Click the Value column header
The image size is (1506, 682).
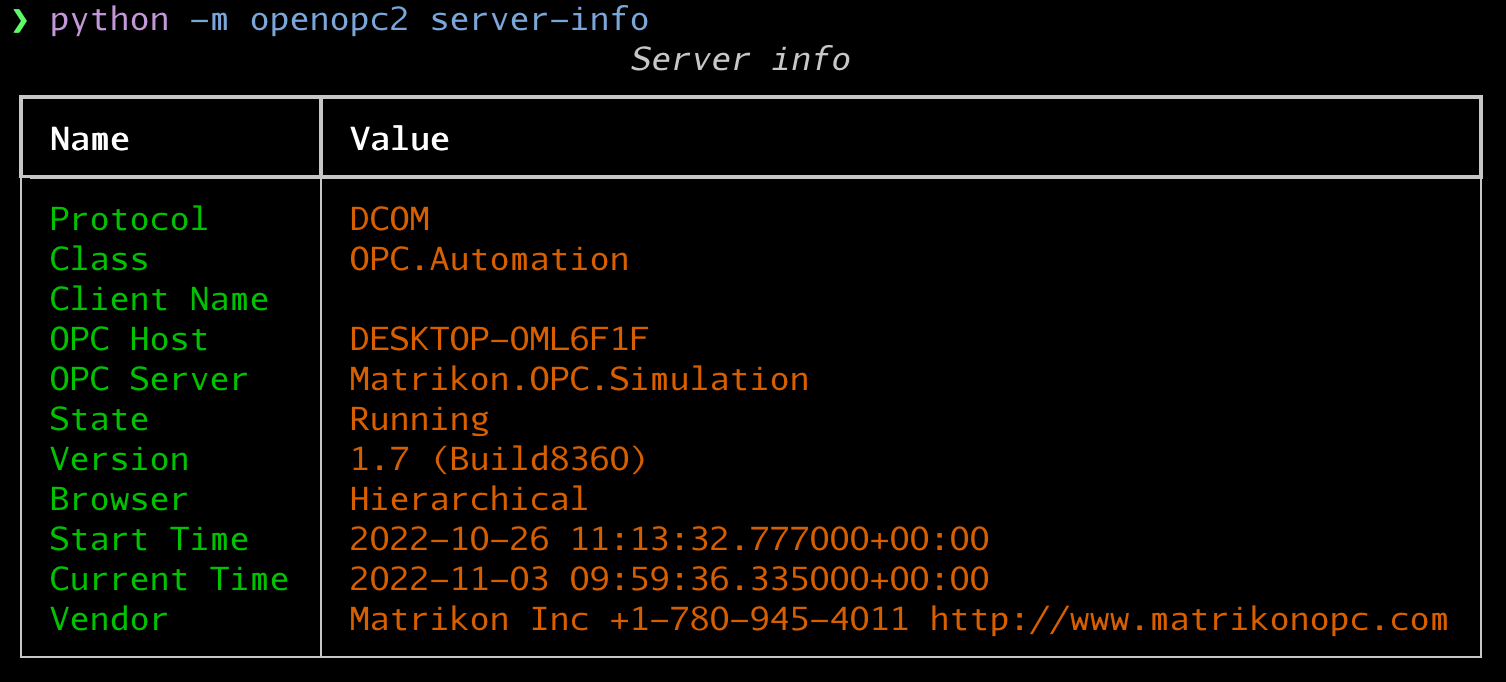point(399,138)
